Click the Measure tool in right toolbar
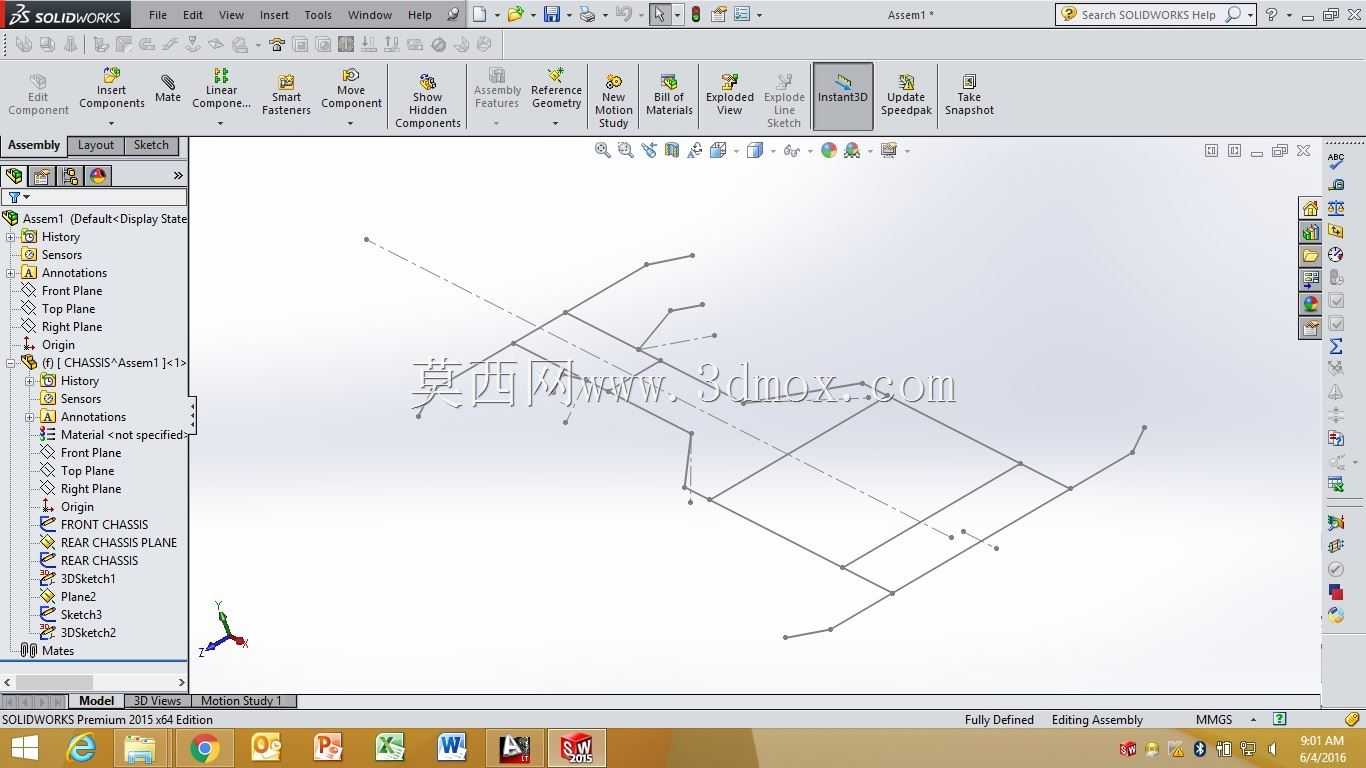Viewport: 1366px width, 768px height. click(1336, 185)
